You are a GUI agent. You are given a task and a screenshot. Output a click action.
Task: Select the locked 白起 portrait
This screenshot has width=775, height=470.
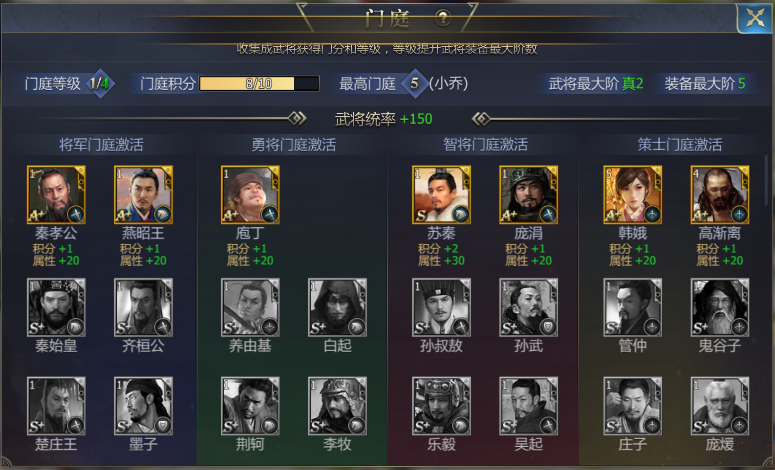pos(338,307)
